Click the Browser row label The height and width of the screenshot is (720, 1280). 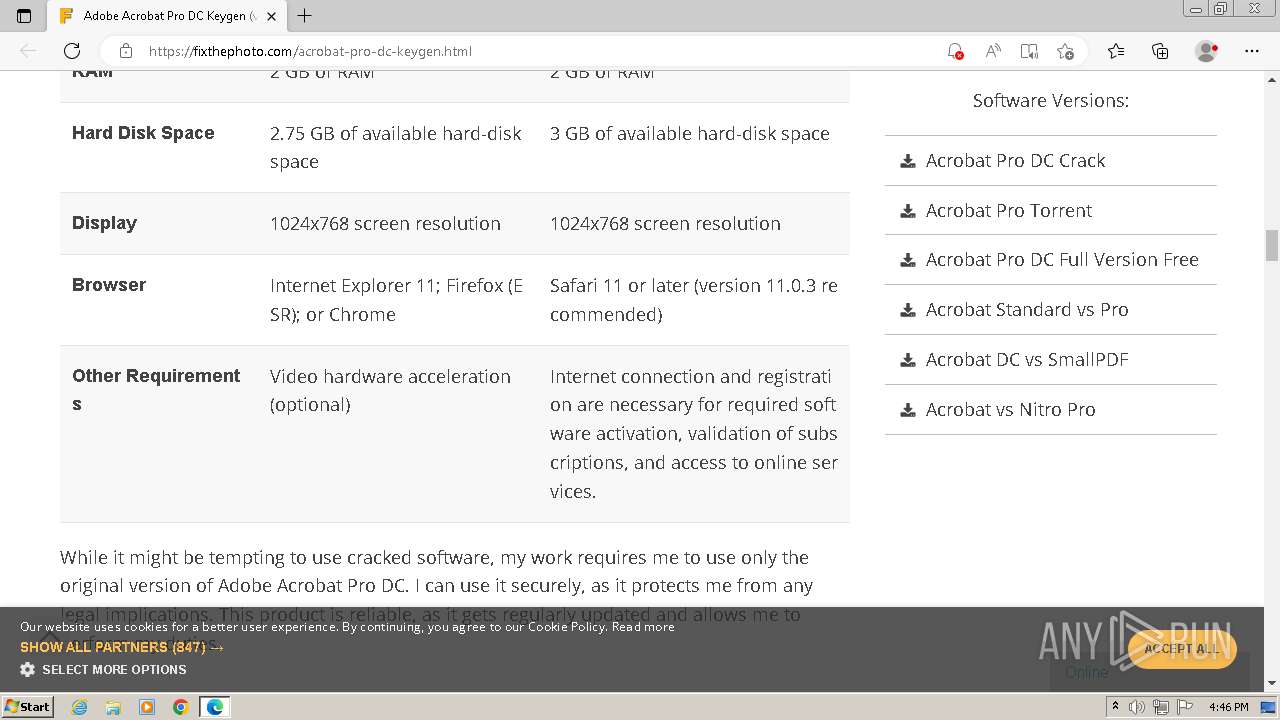click(109, 285)
